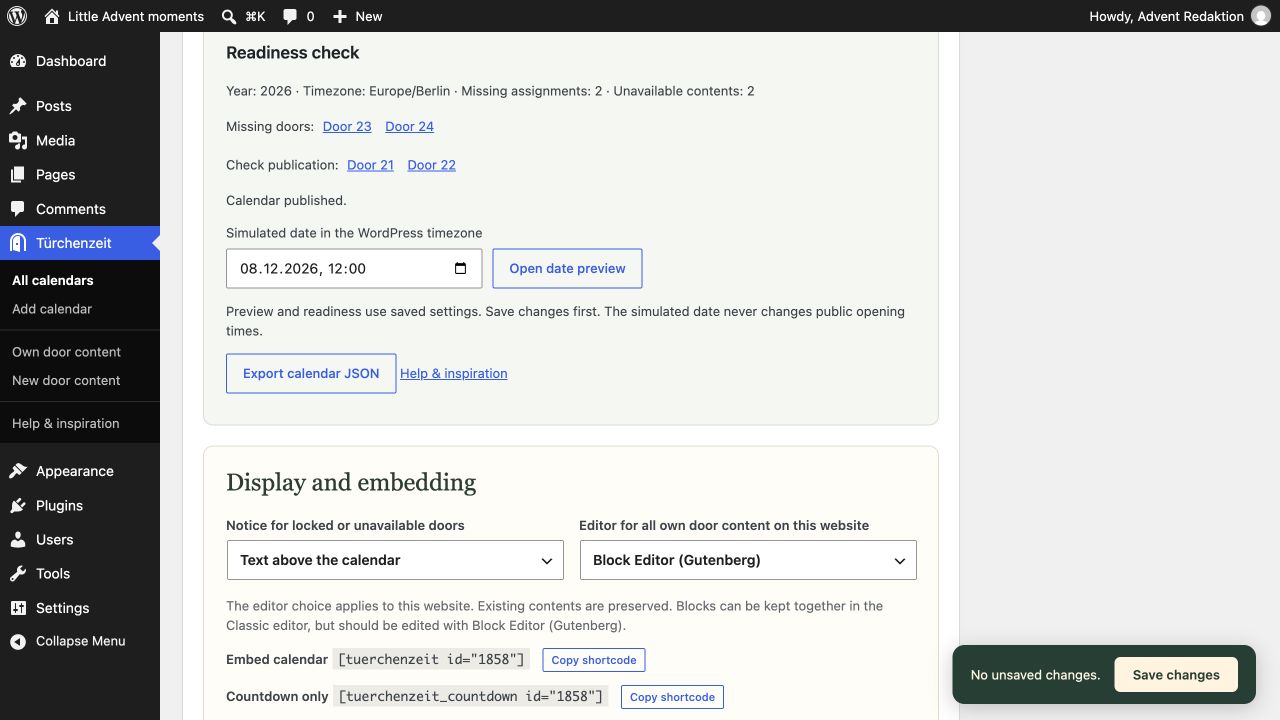Open the Door 21 publication link
1280x720 pixels.
click(370, 165)
